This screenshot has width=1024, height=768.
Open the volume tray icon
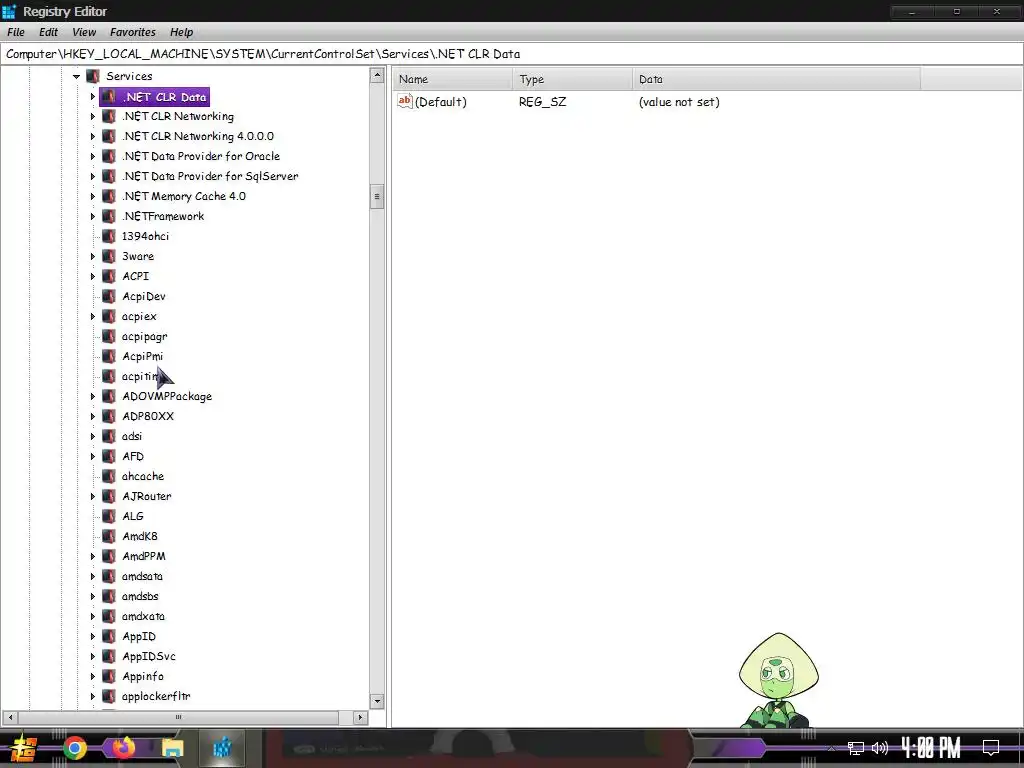[x=880, y=748]
